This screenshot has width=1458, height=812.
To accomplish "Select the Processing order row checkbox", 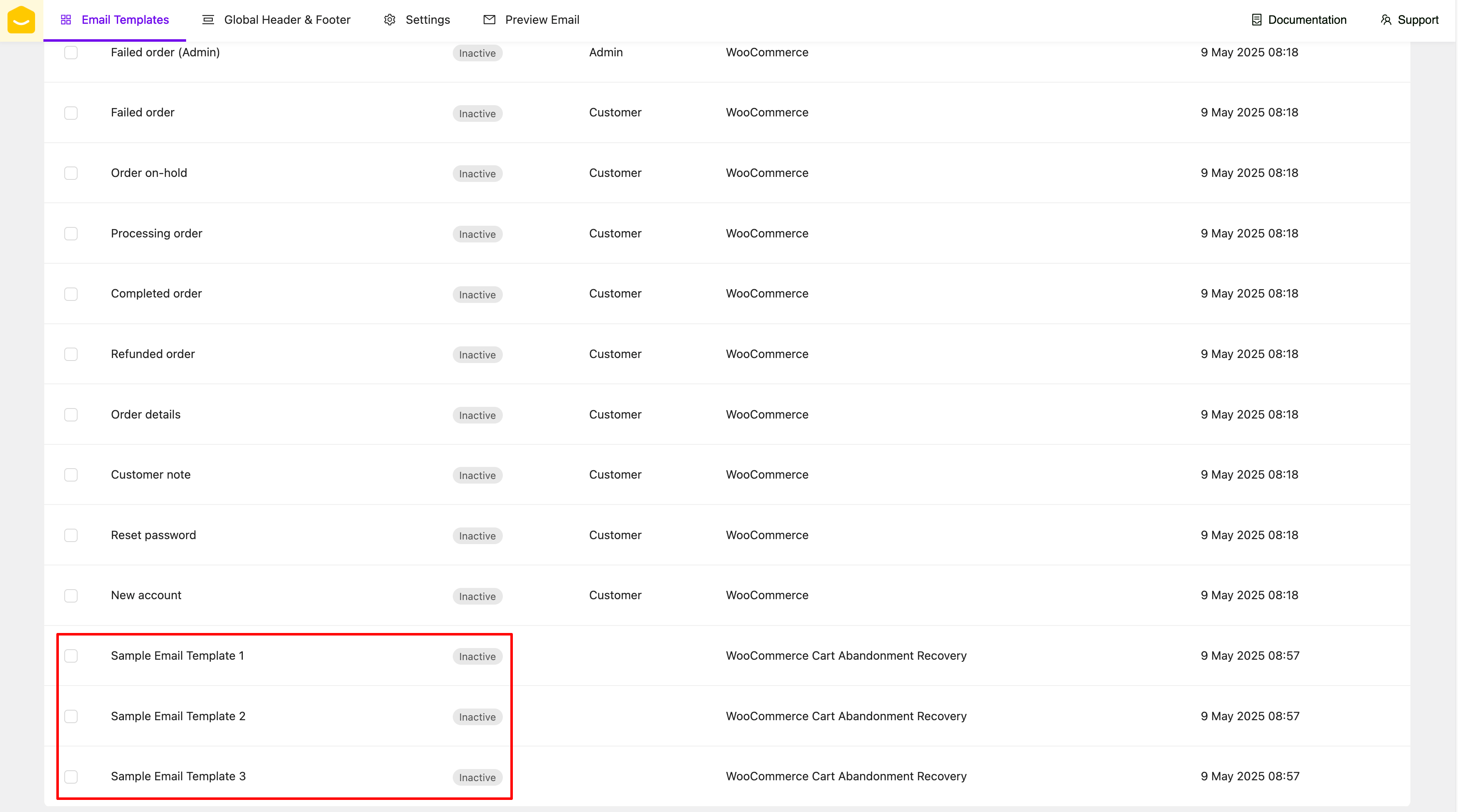I will [71, 234].
